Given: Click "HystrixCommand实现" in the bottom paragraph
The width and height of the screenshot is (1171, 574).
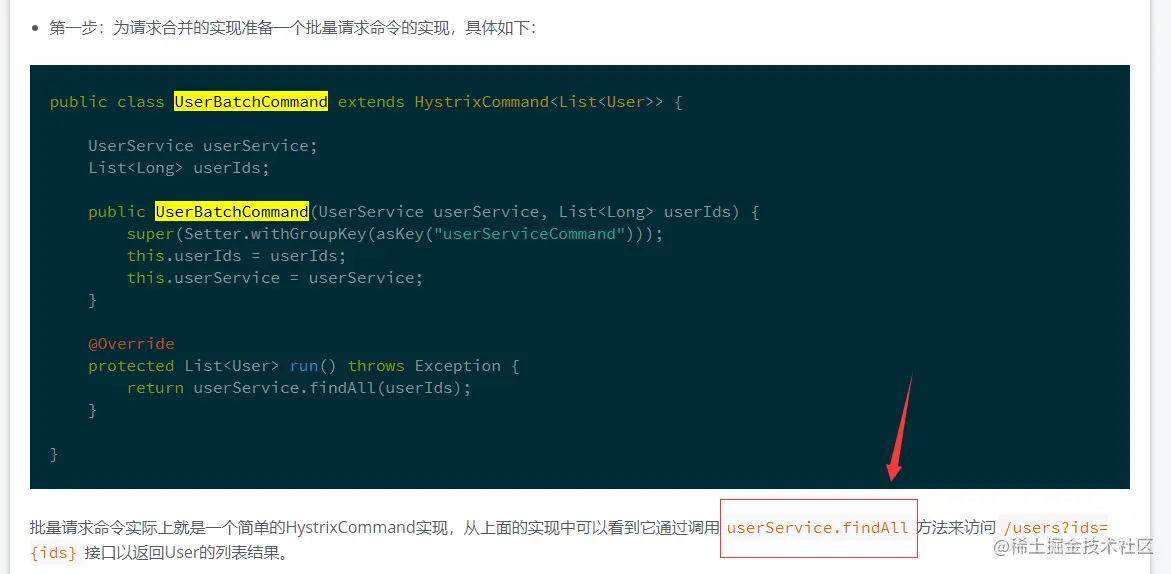Looking at the screenshot, I should tap(369, 528).
